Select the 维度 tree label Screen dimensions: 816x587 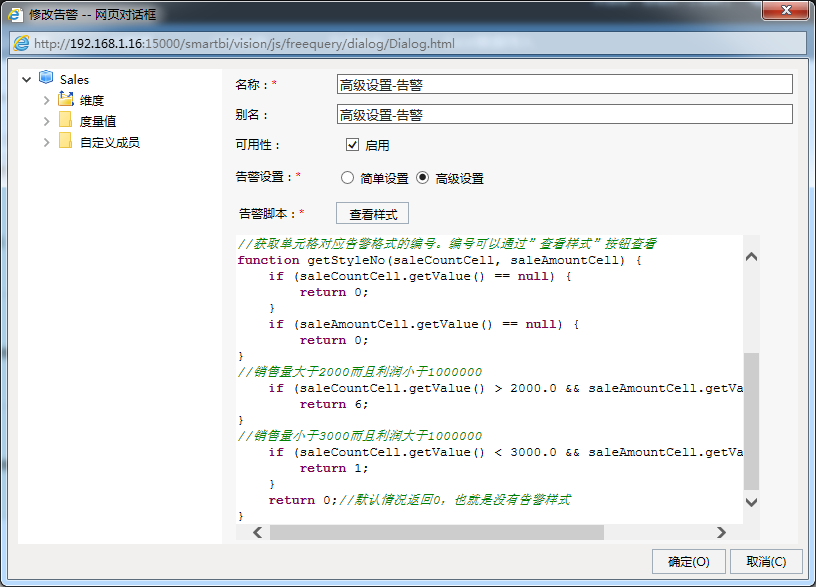(x=92, y=100)
